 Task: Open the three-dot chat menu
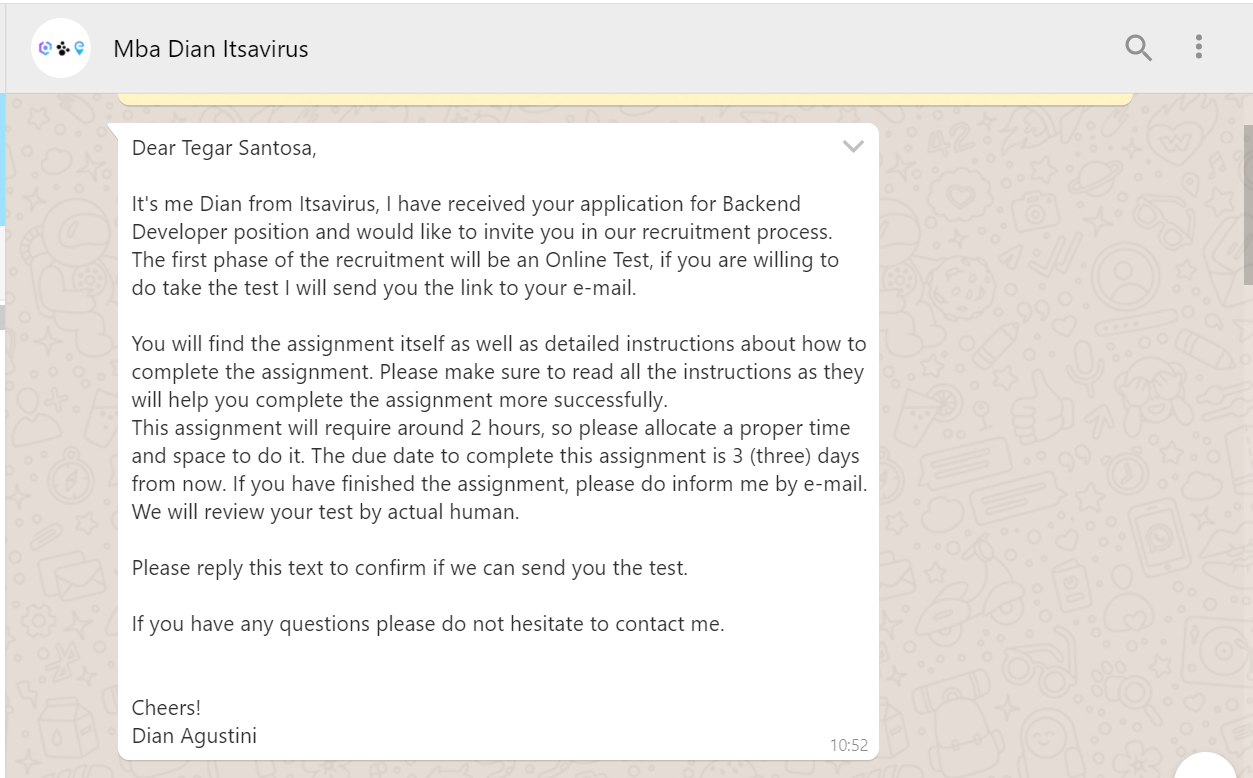1198,47
